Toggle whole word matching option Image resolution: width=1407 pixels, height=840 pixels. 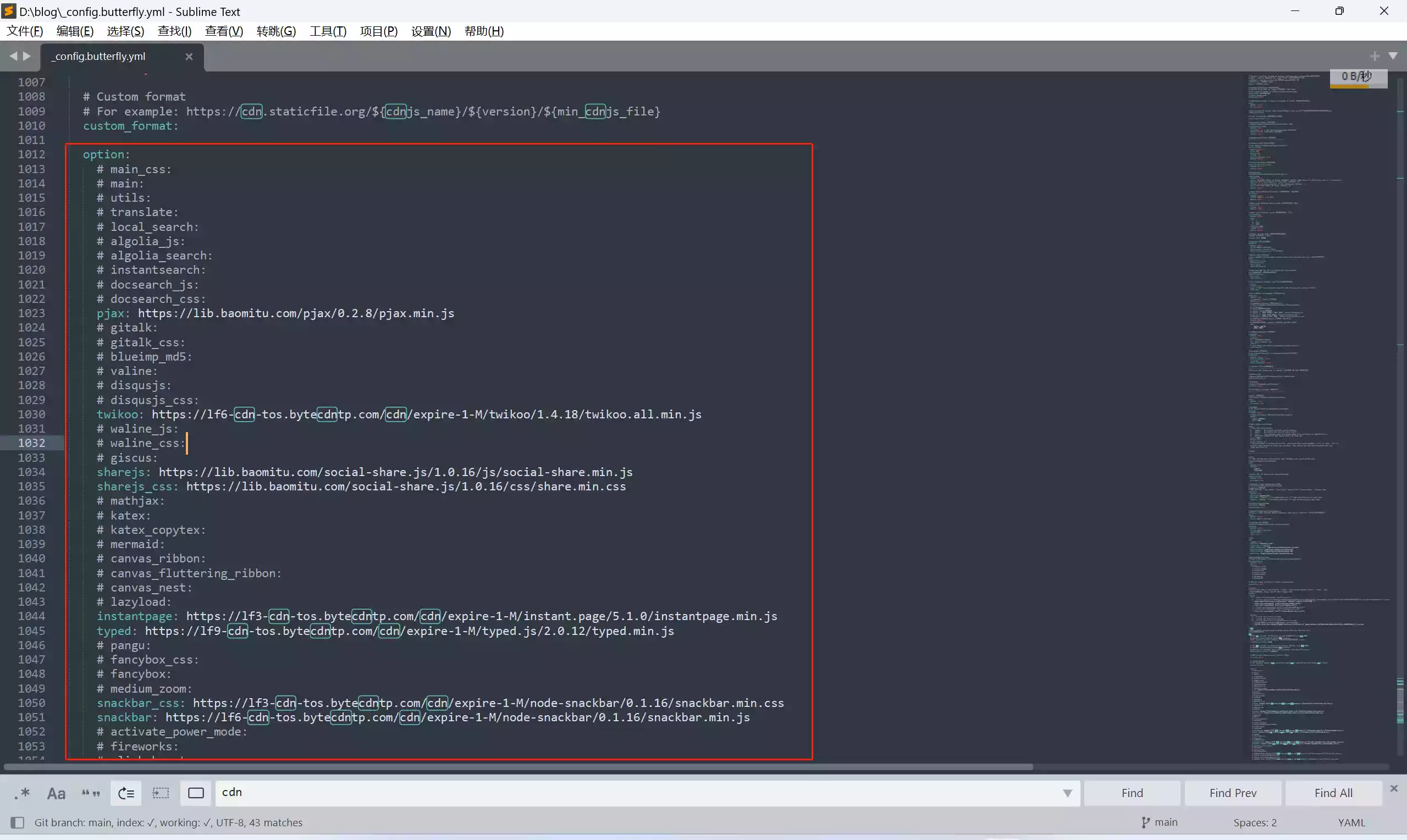(91, 793)
